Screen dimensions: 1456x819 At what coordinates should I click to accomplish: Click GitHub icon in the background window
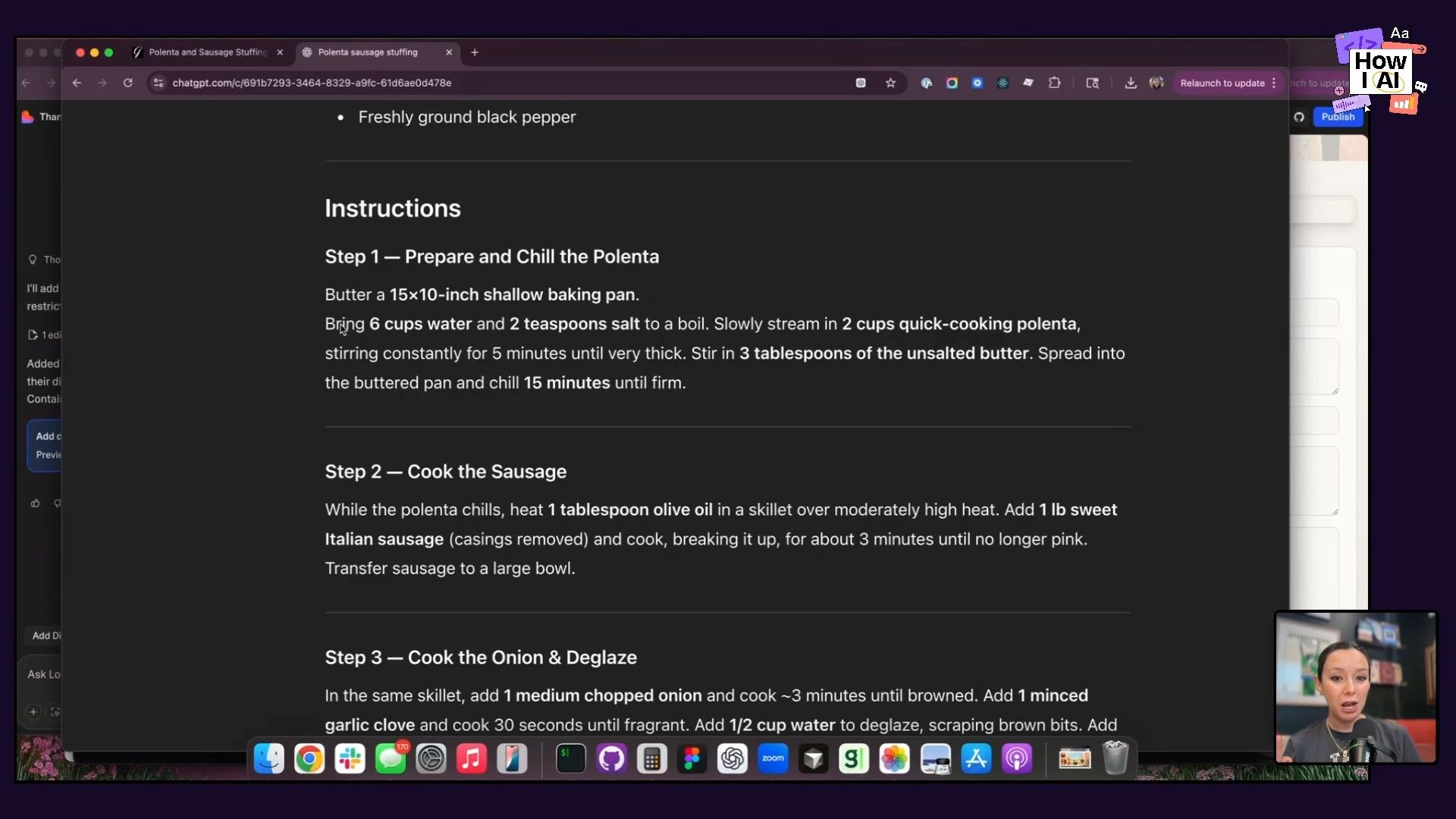[1299, 117]
